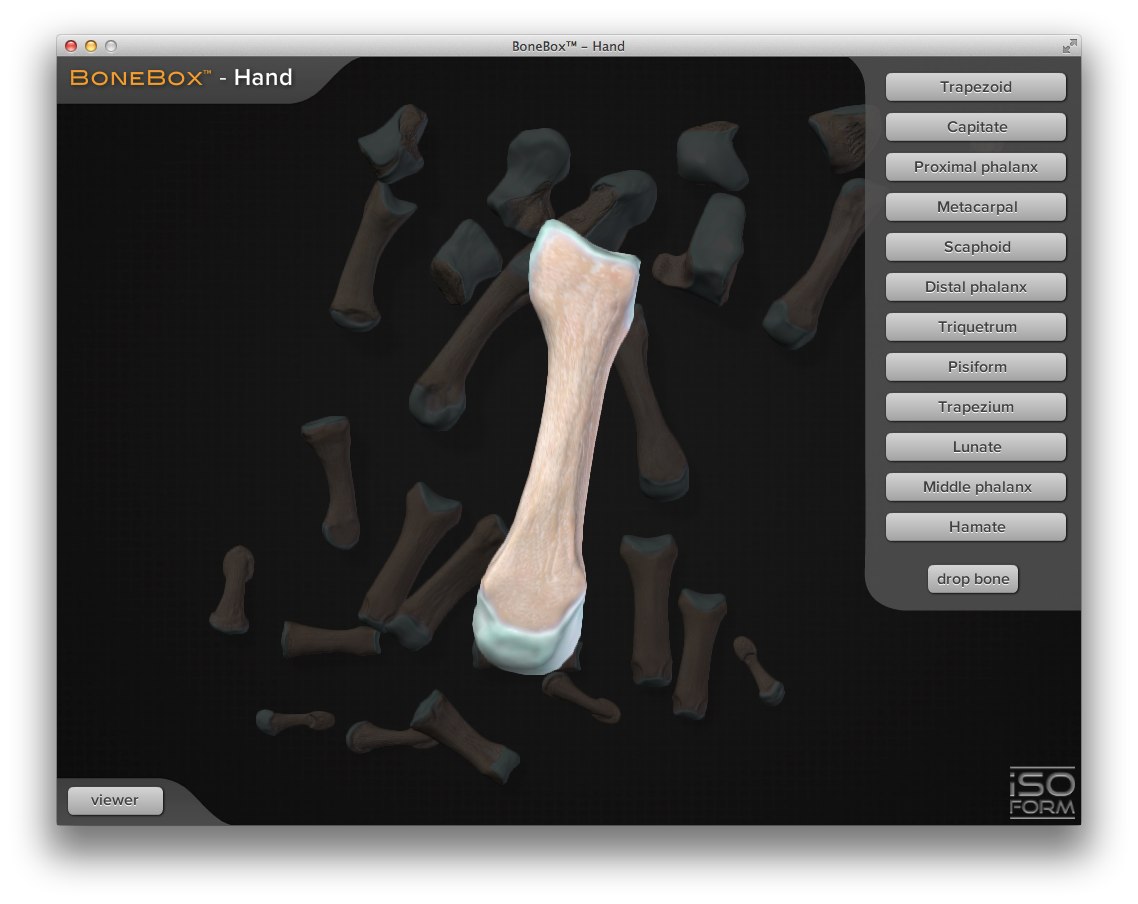Image resolution: width=1138 pixels, height=904 pixels.
Task: Open the viewer mode button
Action: [115, 800]
